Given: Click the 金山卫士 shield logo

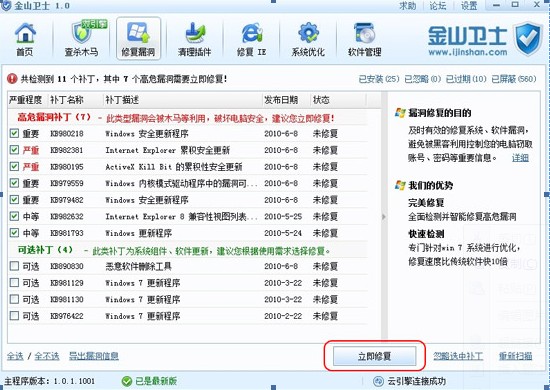Looking at the screenshot, I should coord(528,38).
